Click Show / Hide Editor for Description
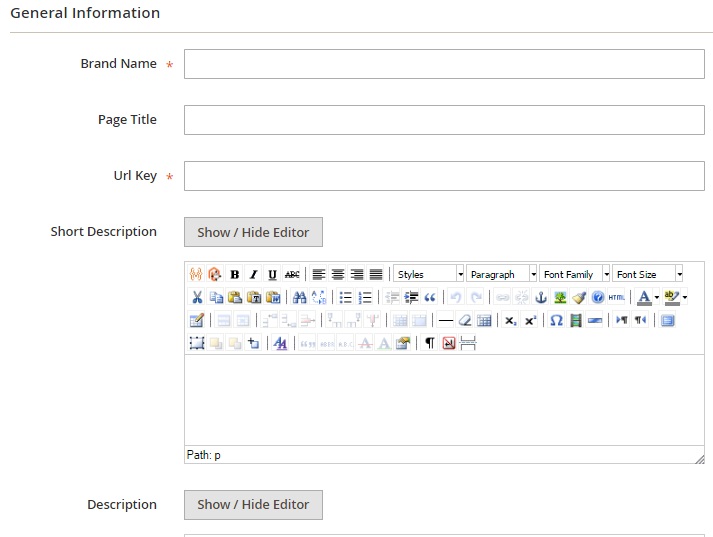The image size is (713, 537). coord(253,504)
